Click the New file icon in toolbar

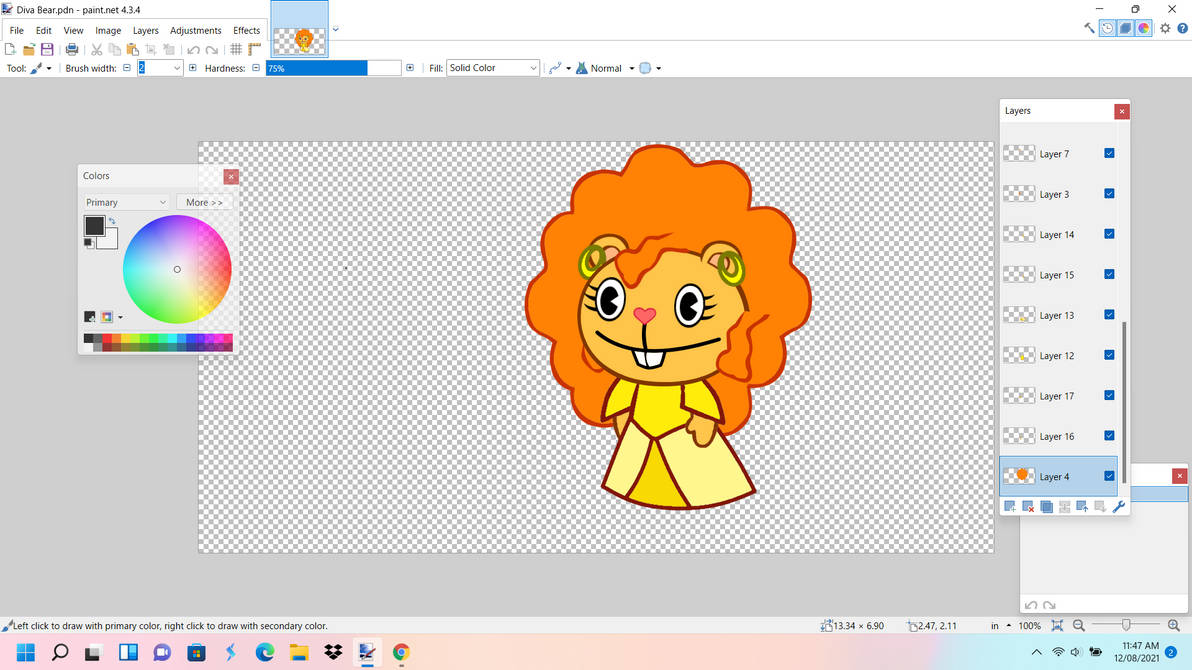click(x=11, y=49)
